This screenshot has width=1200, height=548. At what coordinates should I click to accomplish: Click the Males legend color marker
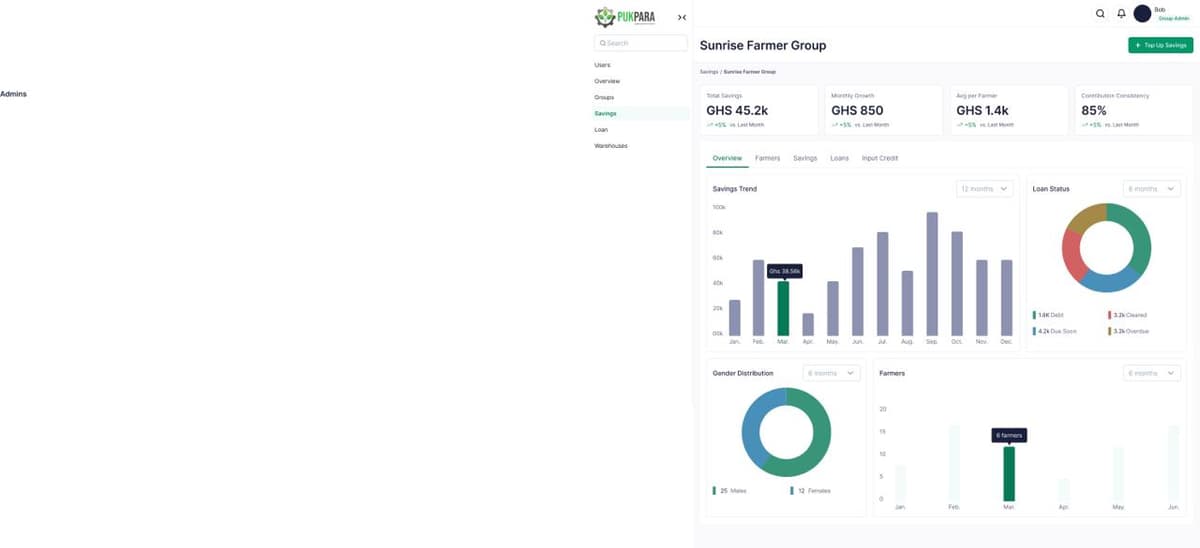(714, 491)
